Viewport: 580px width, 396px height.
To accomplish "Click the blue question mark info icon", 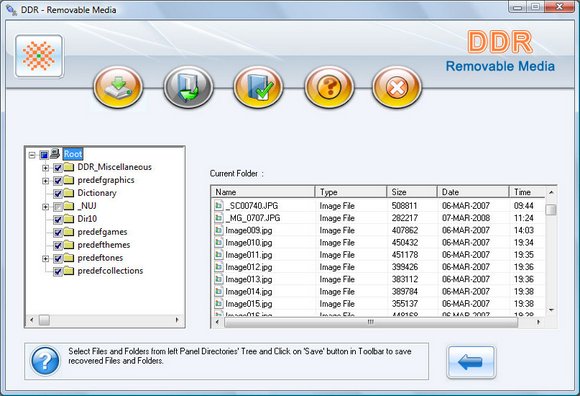I will [45, 361].
